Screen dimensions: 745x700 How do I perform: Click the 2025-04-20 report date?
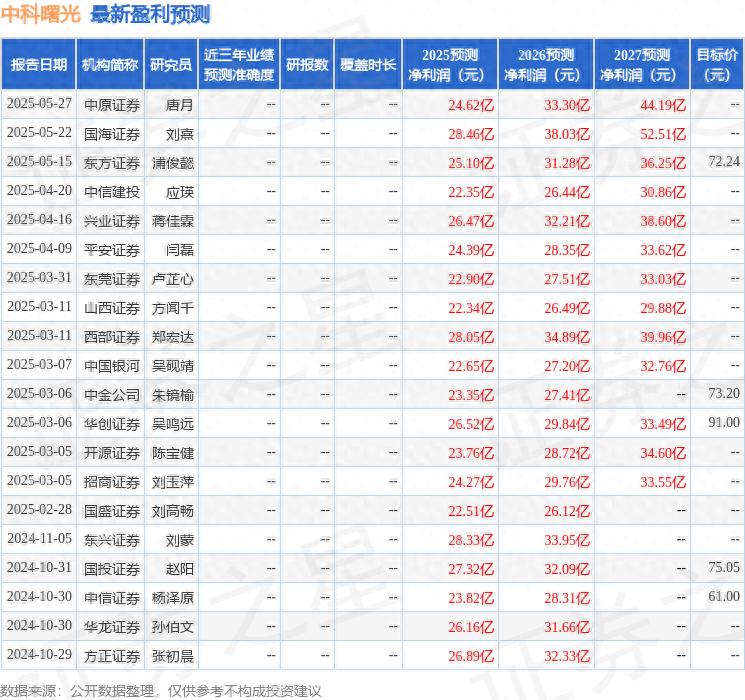(x=39, y=191)
